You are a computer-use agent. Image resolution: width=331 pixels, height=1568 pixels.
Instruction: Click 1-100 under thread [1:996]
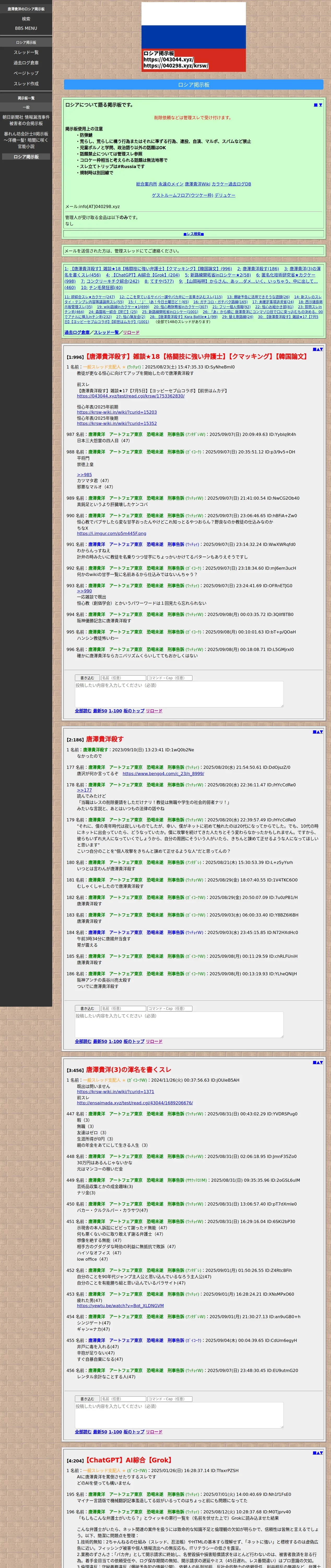coord(115,711)
